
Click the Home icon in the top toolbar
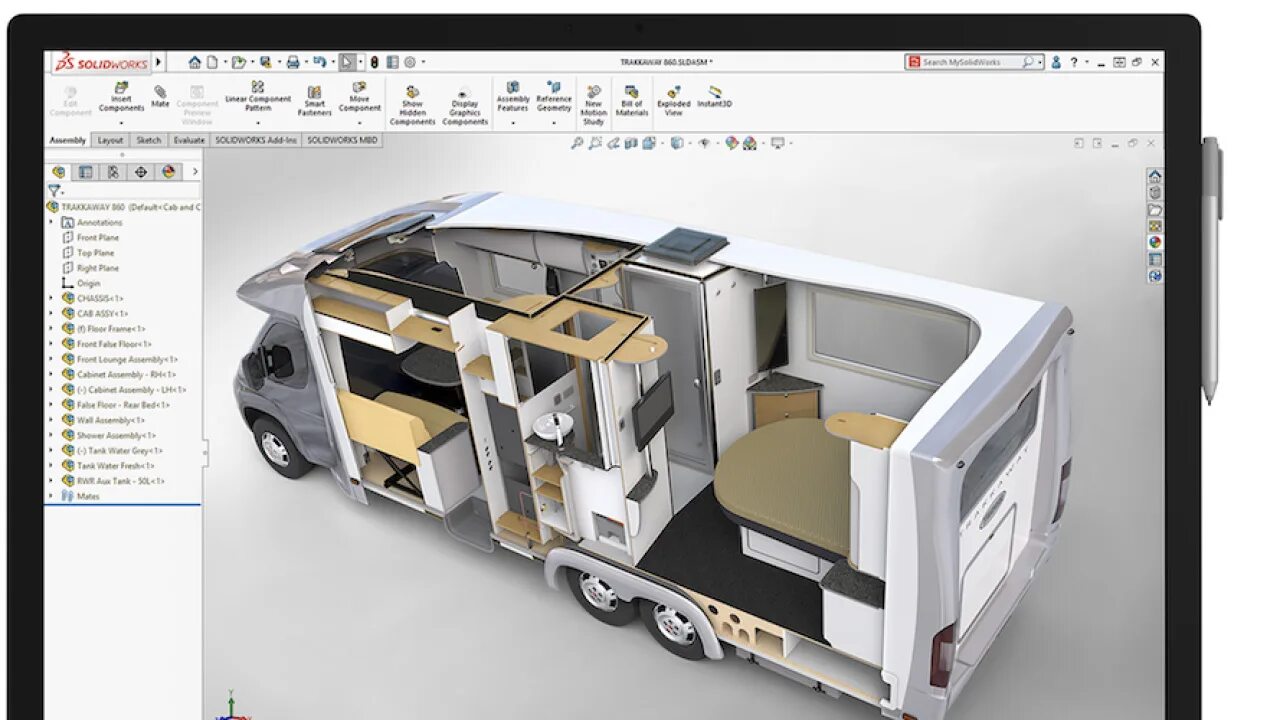point(195,62)
